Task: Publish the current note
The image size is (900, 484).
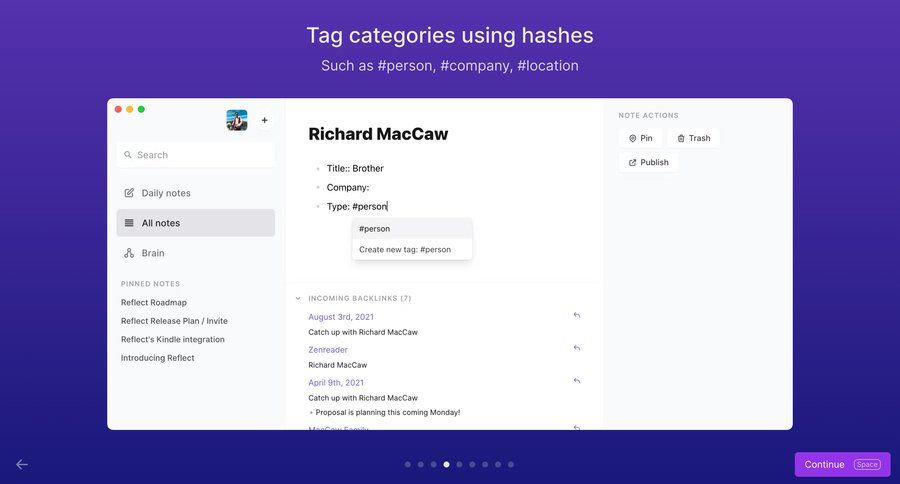Action: [x=648, y=162]
